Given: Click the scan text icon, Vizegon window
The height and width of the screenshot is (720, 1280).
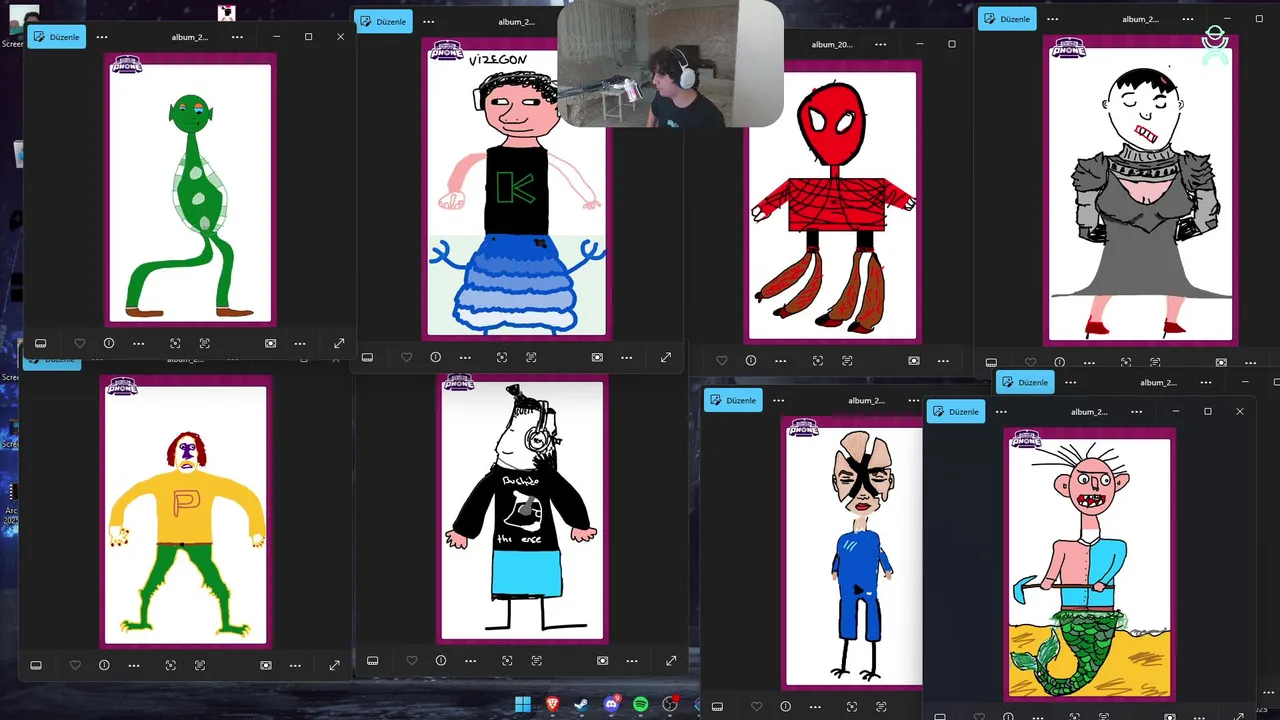Looking at the screenshot, I should pos(531,357).
